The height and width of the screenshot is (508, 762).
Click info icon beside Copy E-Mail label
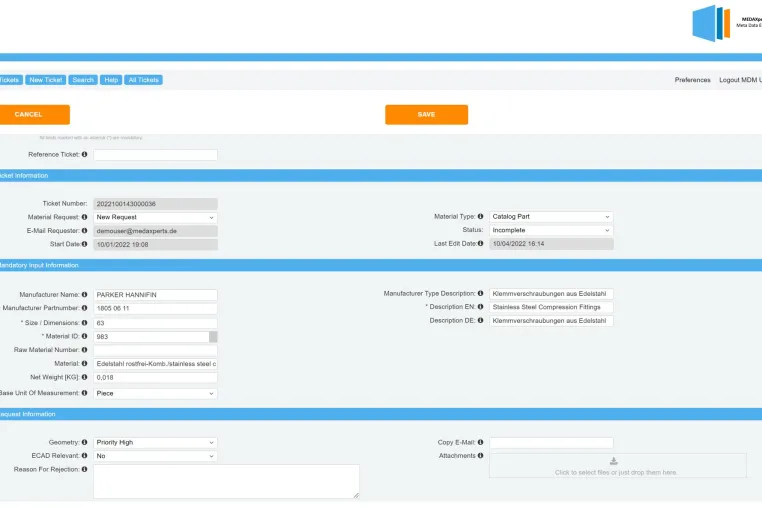point(480,442)
